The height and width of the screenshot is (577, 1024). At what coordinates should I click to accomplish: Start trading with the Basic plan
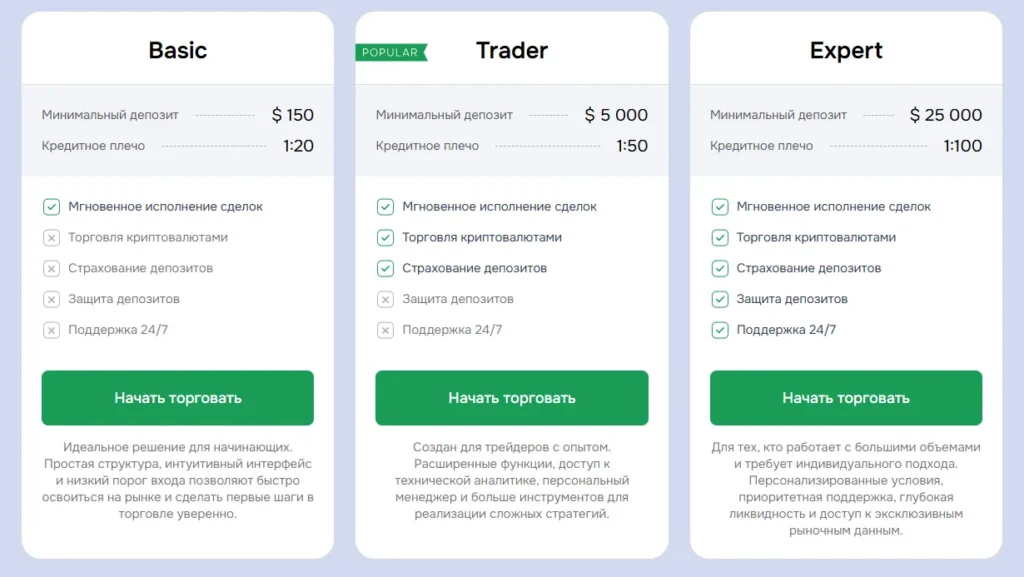point(178,398)
